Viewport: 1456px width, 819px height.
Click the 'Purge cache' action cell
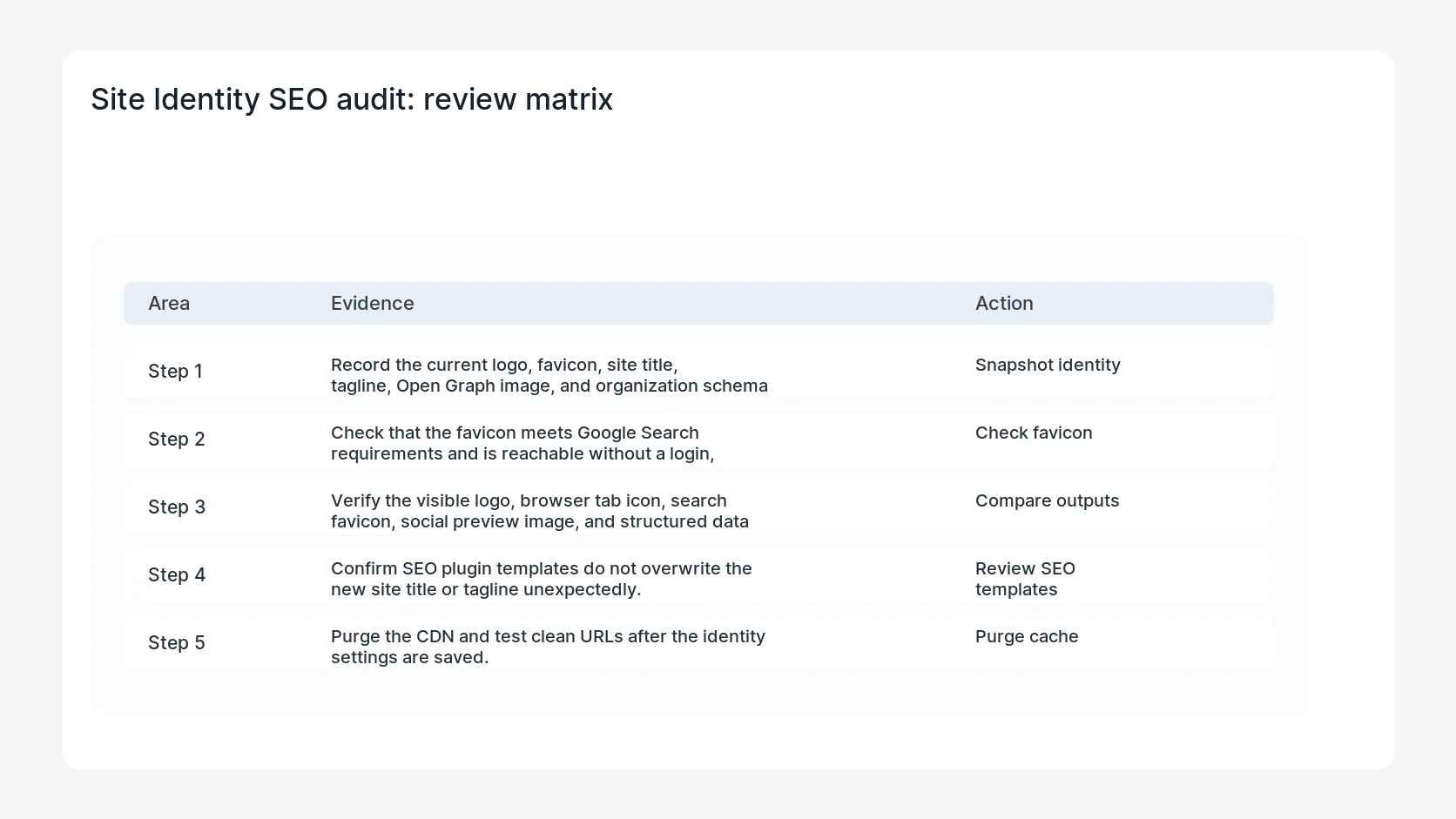tap(1027, 636)
